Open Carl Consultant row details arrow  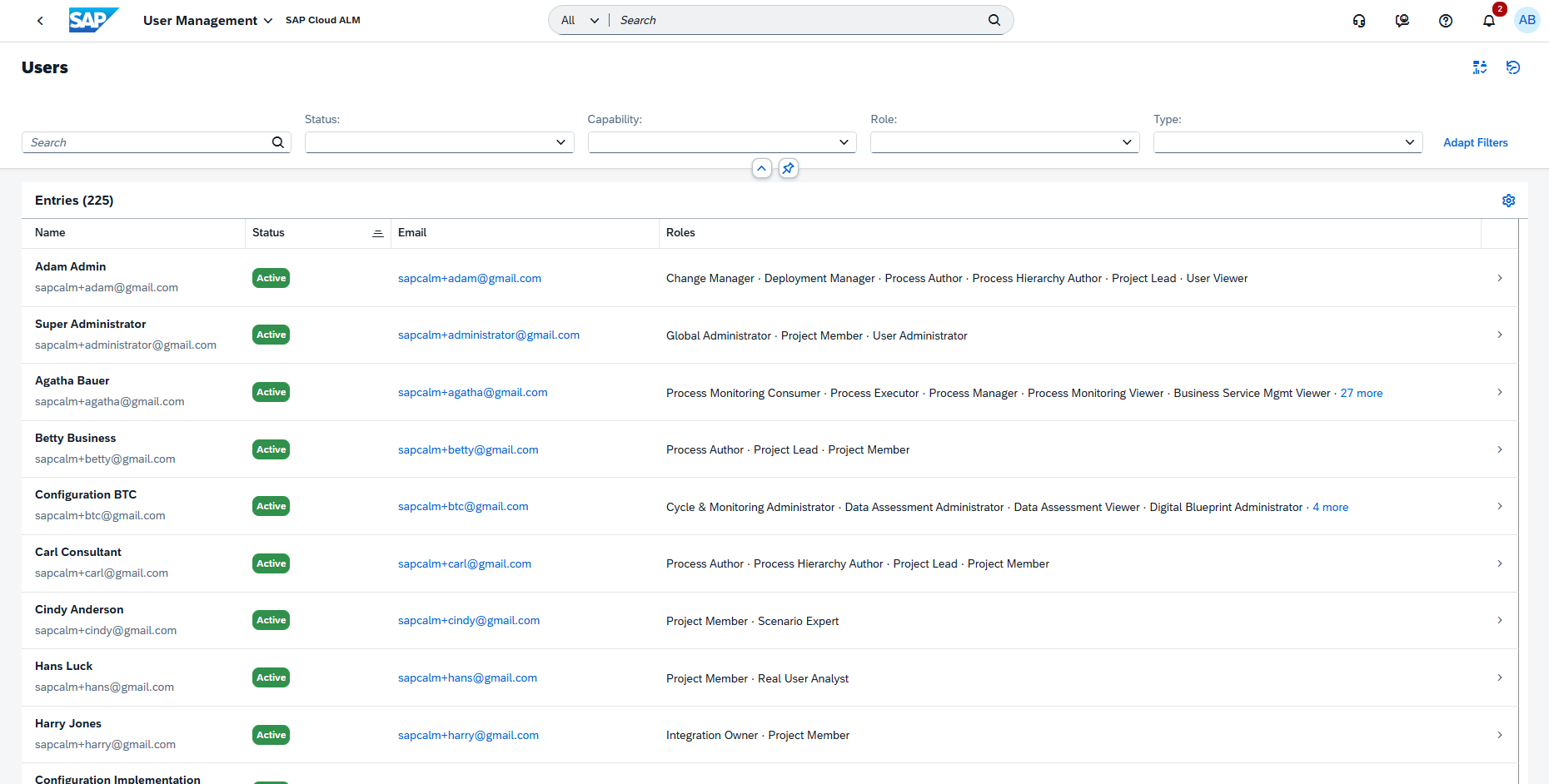pos(1500,563)
